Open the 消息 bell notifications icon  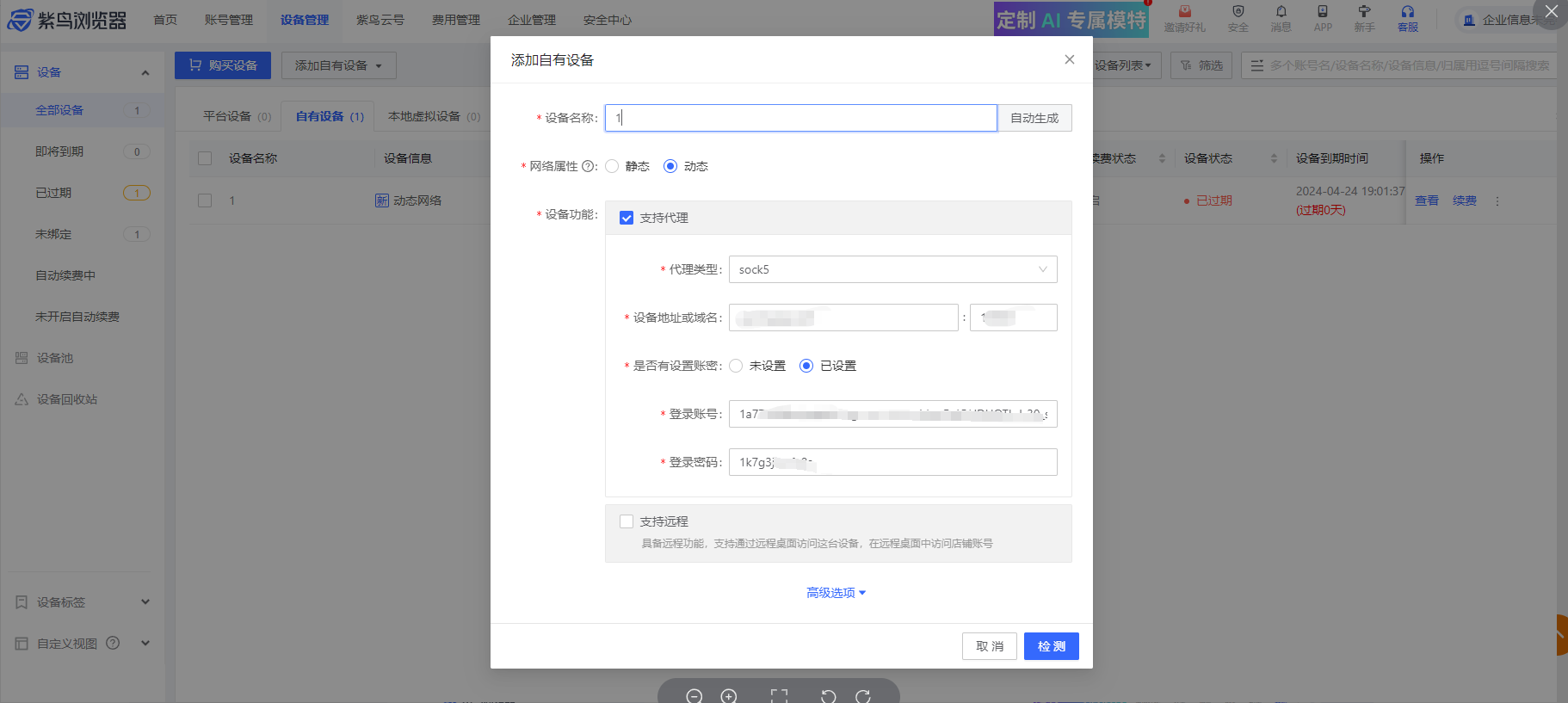(1281, 12)
